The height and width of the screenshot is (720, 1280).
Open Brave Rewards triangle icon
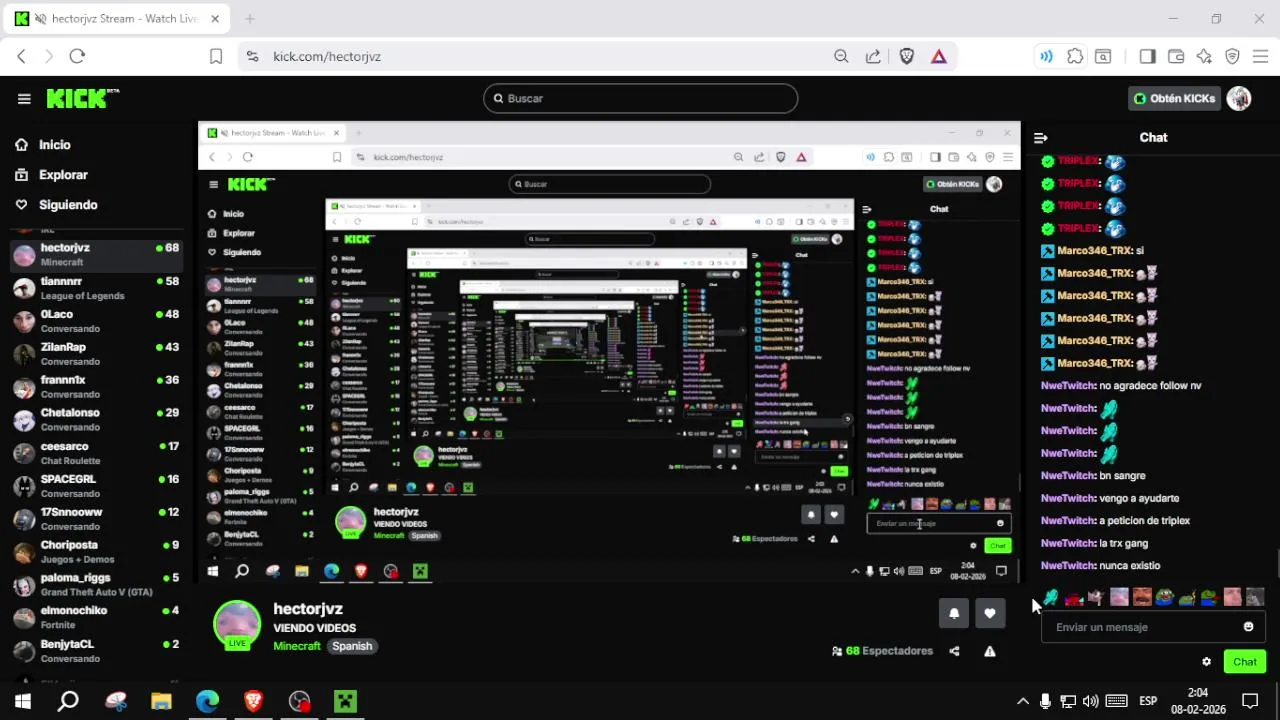tap(938, 57)
